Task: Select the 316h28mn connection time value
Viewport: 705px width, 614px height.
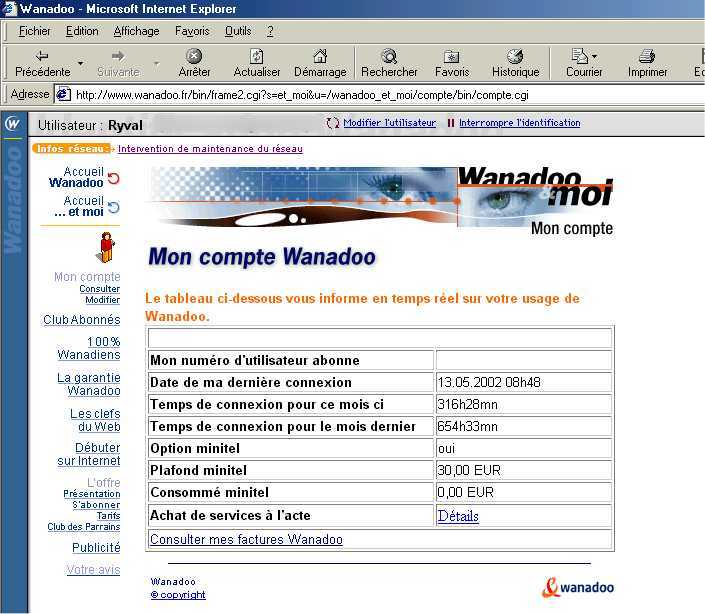Action: point(468,404)
